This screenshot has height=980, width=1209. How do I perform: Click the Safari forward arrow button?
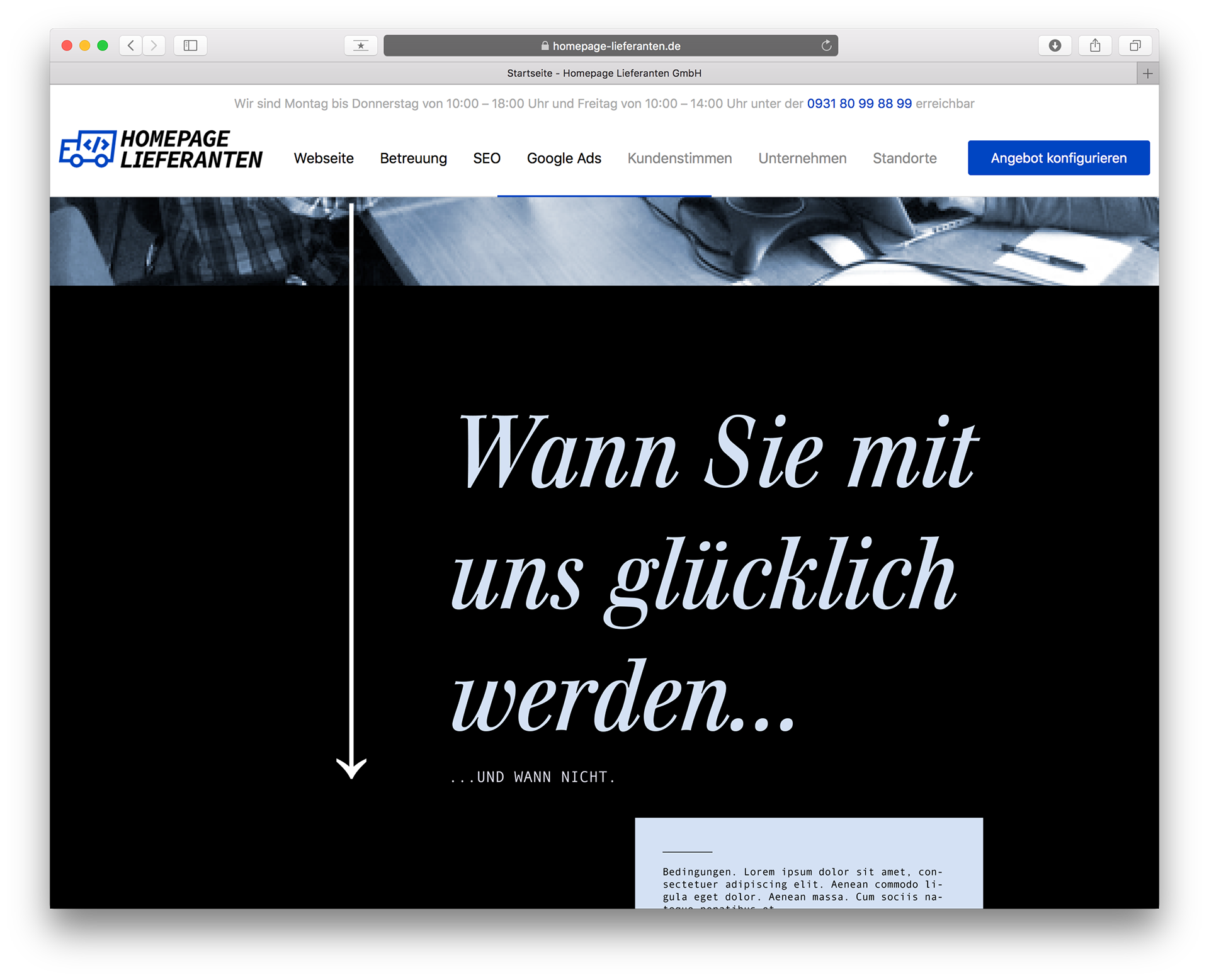coord(154,45)
